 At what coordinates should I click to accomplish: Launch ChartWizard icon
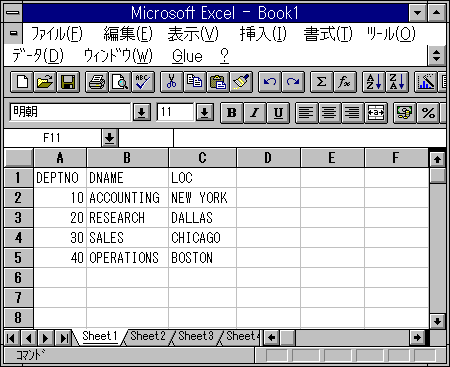pos(425,82)
